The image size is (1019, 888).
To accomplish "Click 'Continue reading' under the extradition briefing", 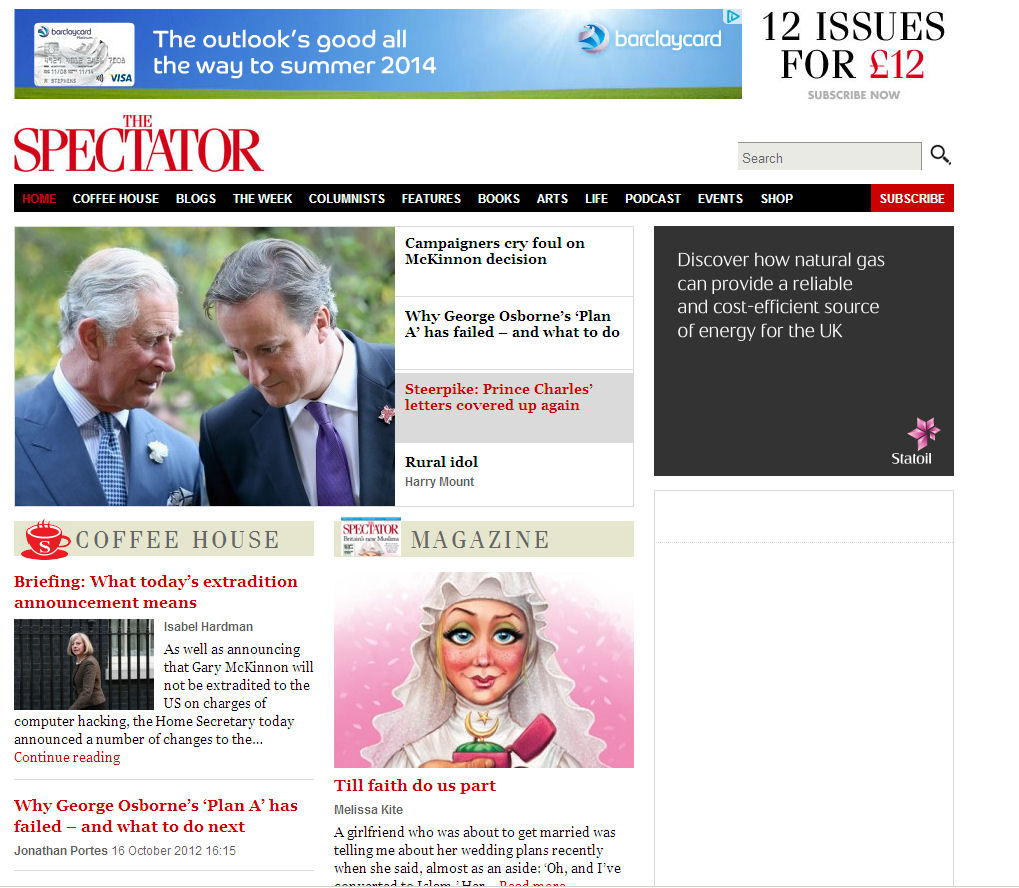I will (67, 757).
